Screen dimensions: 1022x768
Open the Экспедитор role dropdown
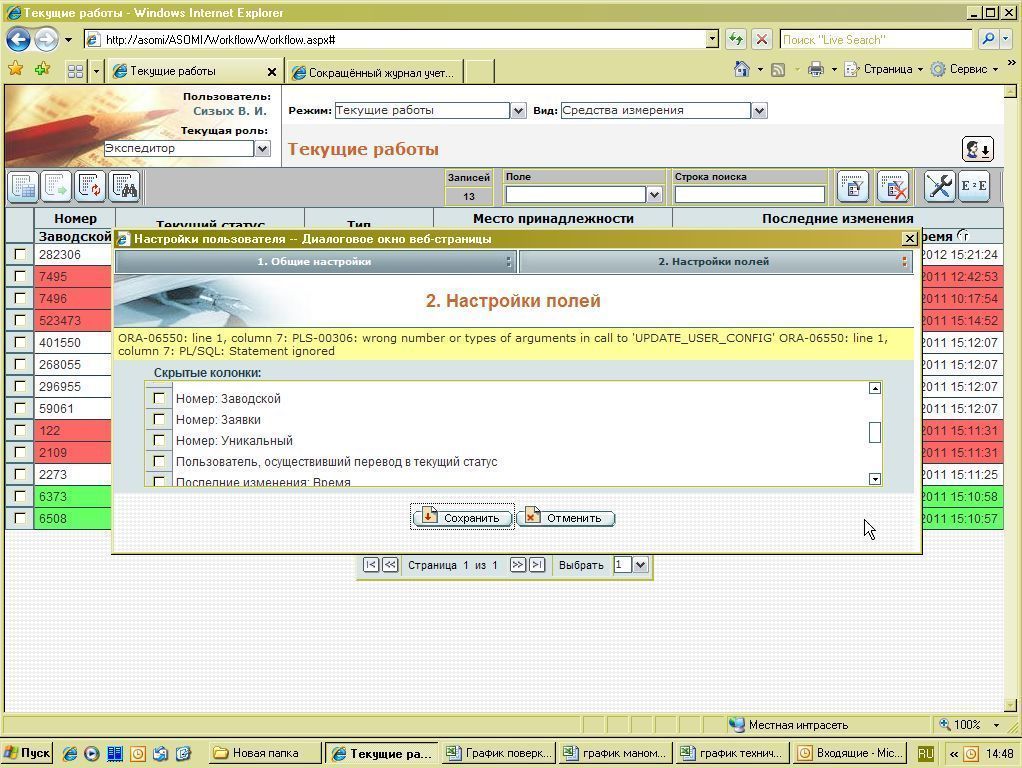(262, 149)
